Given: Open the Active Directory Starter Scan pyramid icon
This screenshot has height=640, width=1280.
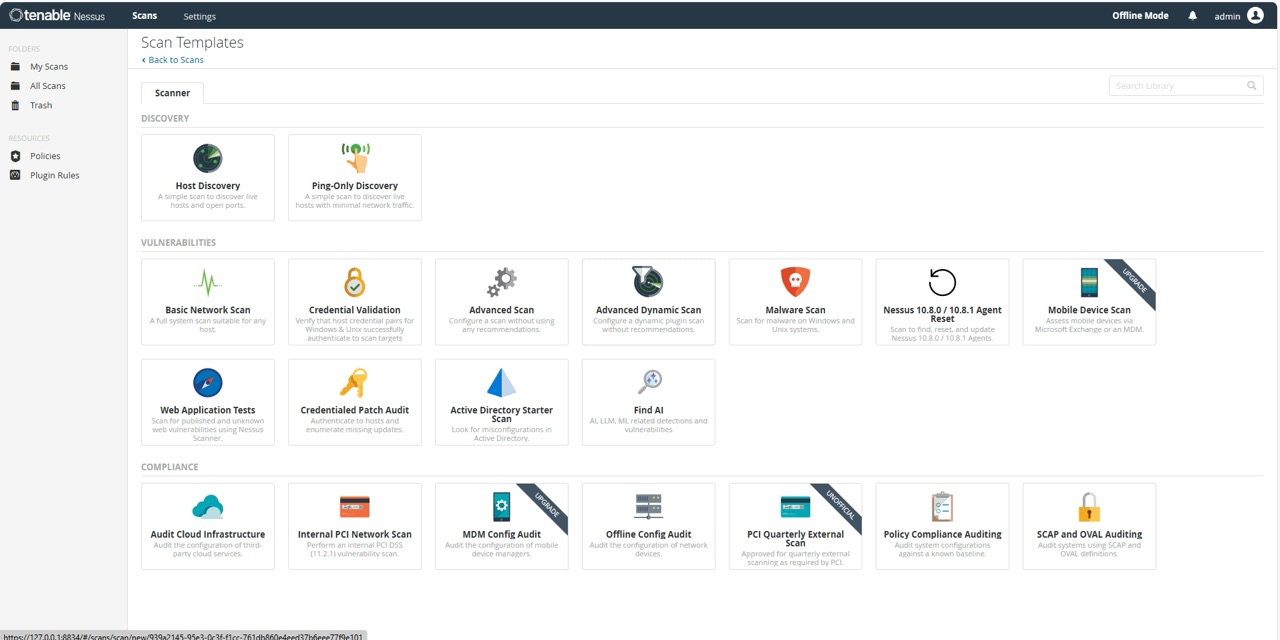Looking at the screenshot, I should click(x=502, y=383).
